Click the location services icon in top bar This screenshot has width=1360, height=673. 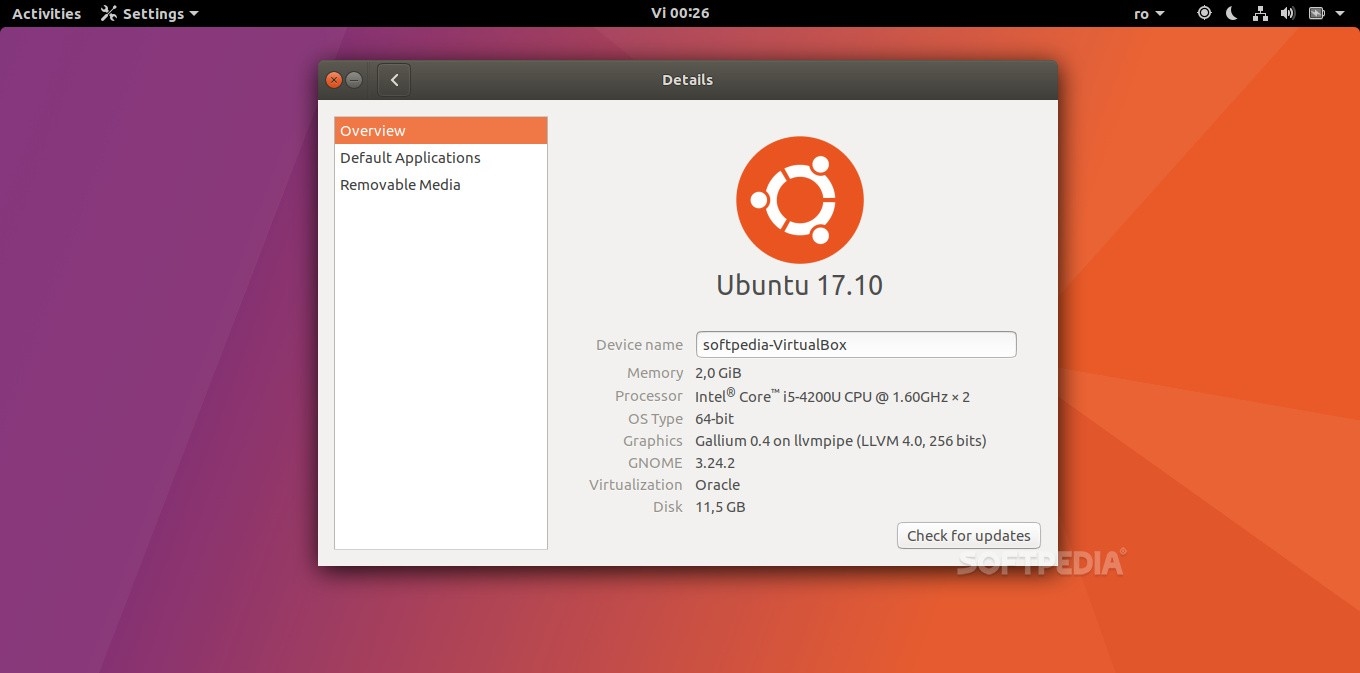(1204, 14)
